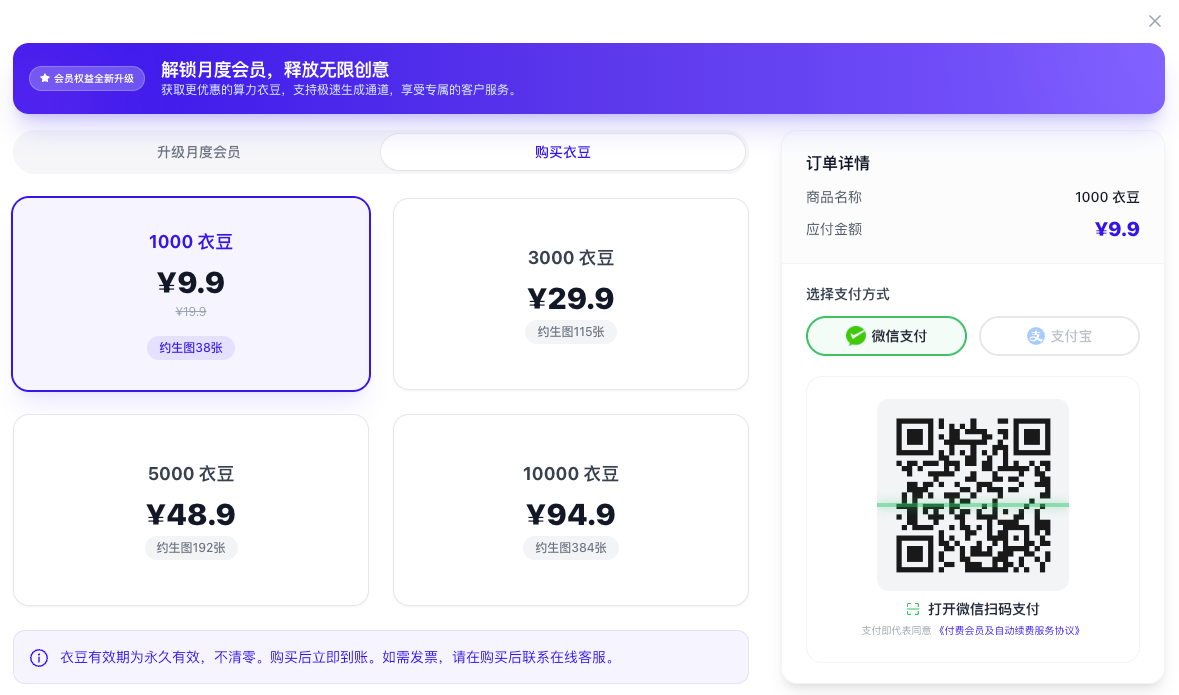The width and height of the screenshot is (1179, 695).
Task: Switch to the 购买衣豆 tab
Action: [563, 152]
